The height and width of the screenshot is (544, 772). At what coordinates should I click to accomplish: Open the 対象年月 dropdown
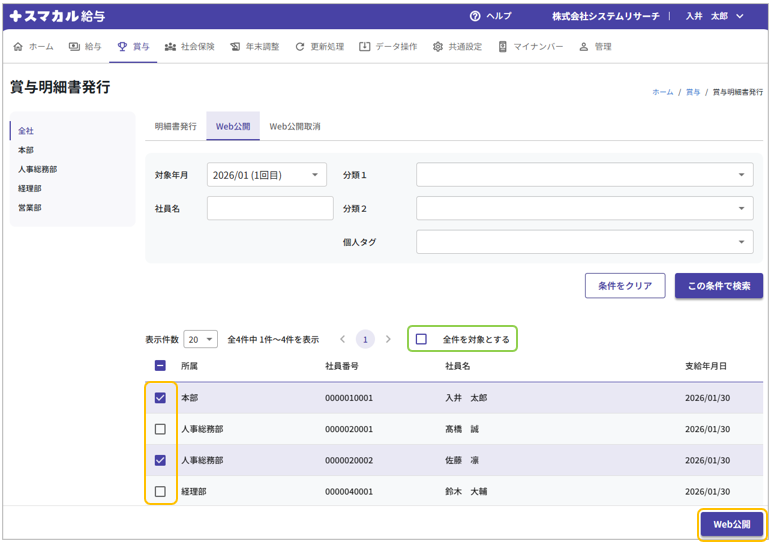pos(267,175)
